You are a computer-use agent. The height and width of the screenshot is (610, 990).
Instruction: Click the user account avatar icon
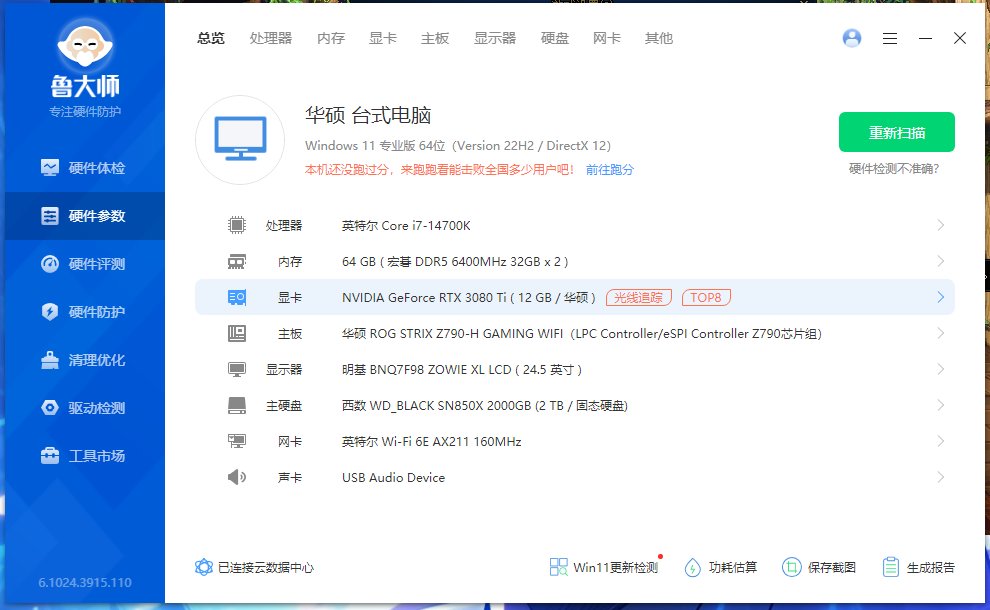(x=851, y=38)
